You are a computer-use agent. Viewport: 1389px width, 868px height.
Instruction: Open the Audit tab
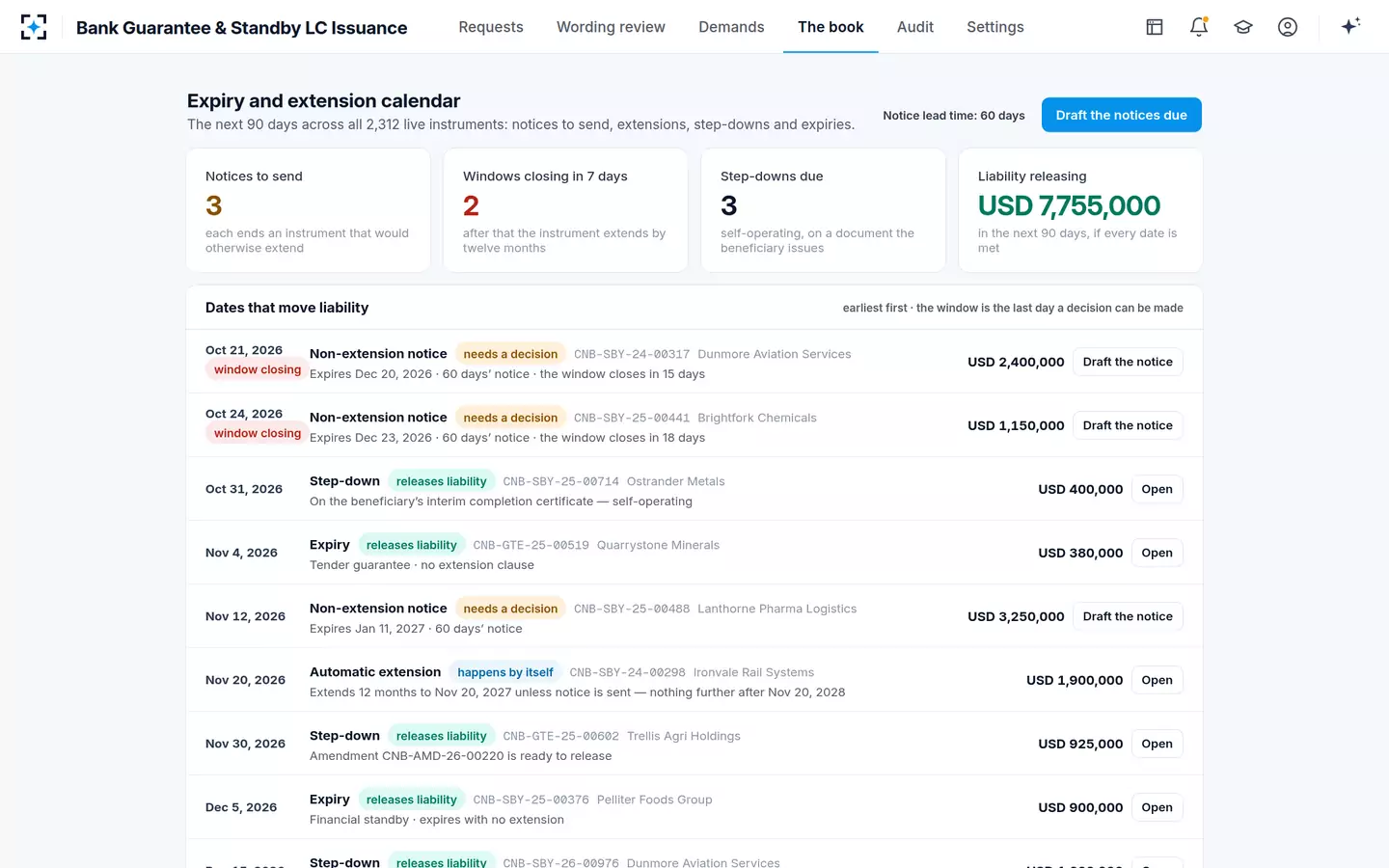915,27
